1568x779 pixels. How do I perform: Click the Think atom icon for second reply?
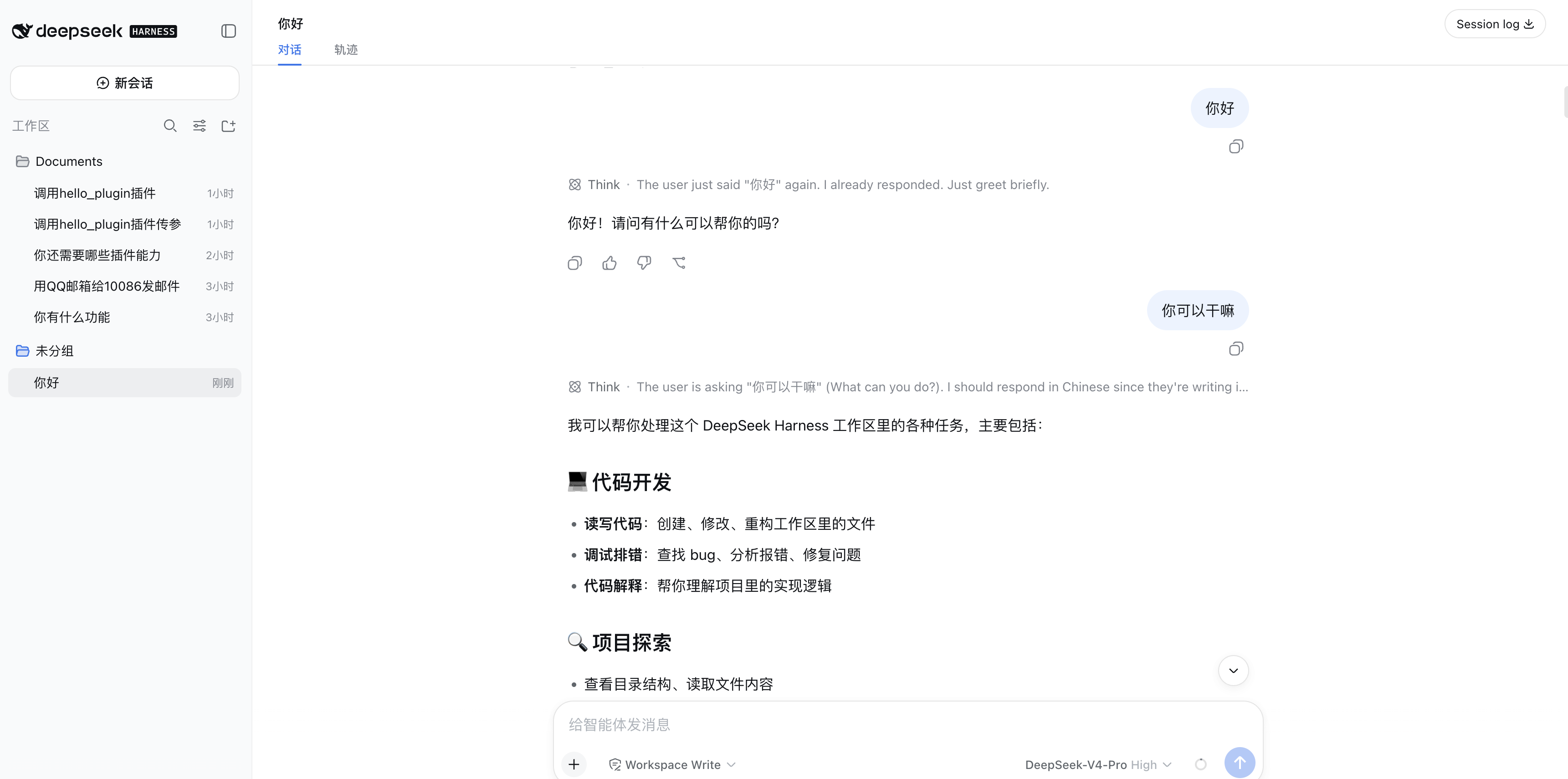574,387
